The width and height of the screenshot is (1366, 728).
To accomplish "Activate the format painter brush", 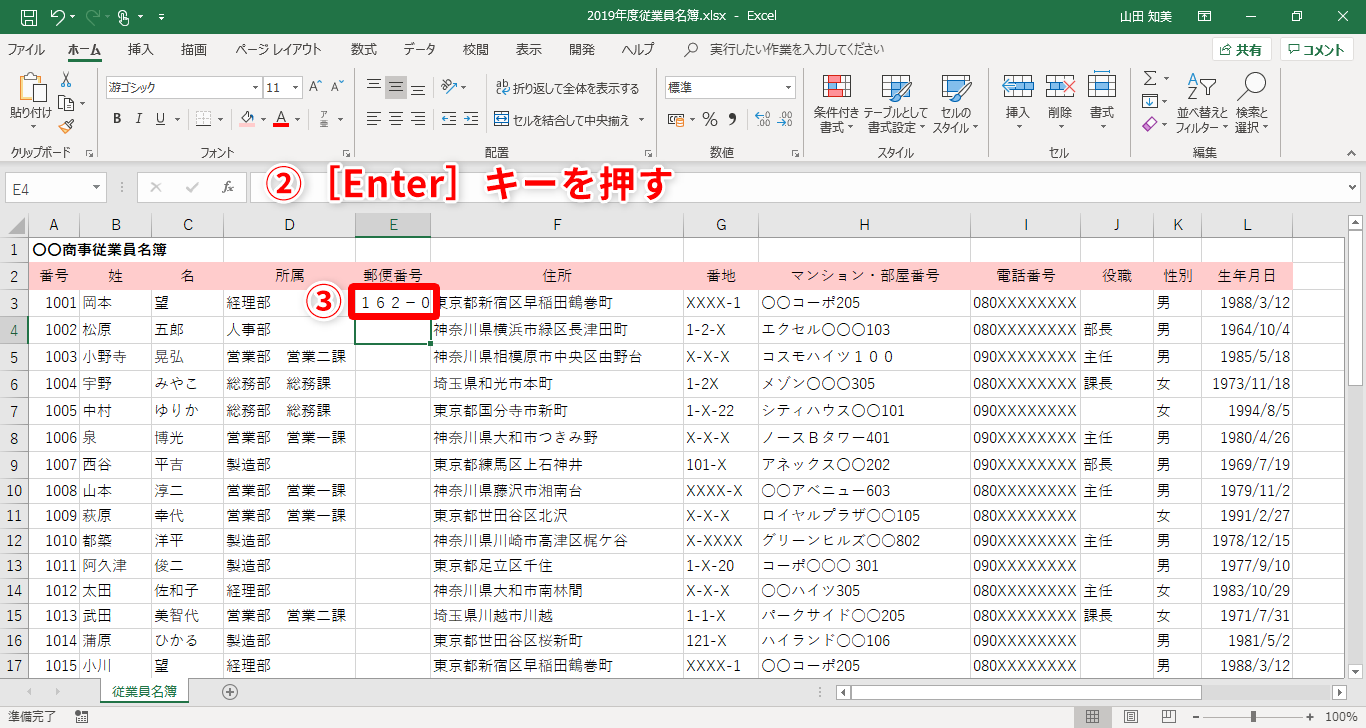I will click(x=66, y=126).
